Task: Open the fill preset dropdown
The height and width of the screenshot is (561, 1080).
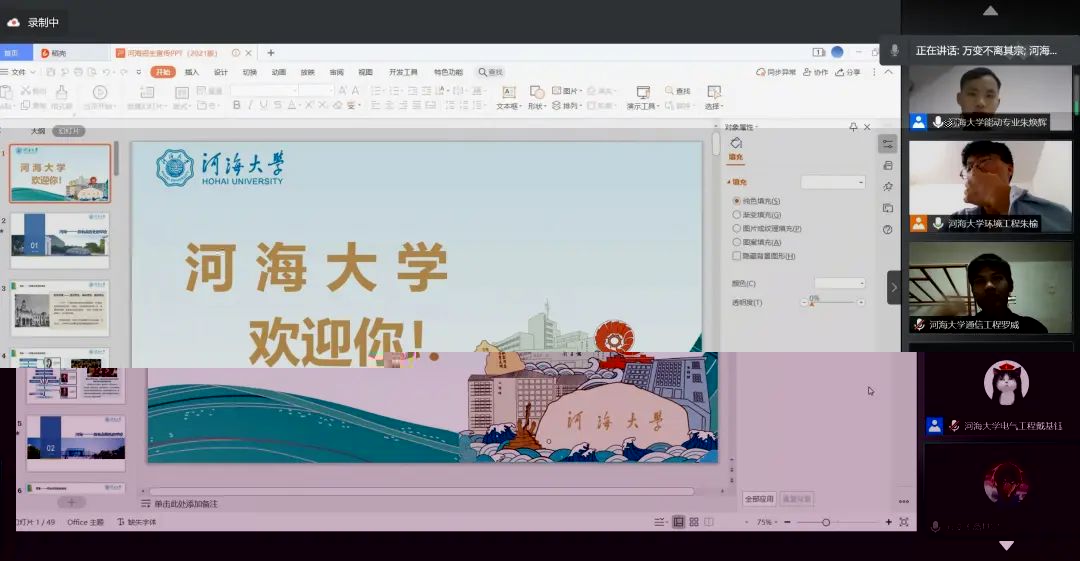Action: pyautogui.click(x=832, y=182)
